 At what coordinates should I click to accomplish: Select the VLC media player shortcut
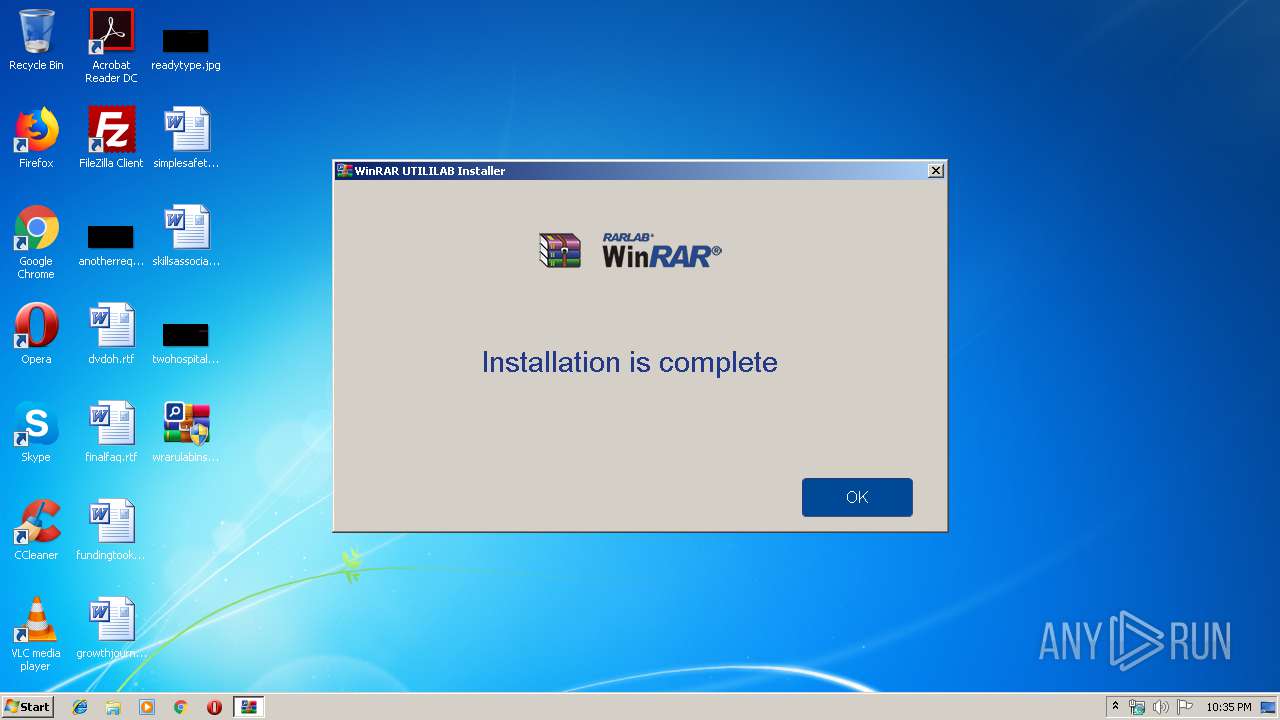[36, 634]
